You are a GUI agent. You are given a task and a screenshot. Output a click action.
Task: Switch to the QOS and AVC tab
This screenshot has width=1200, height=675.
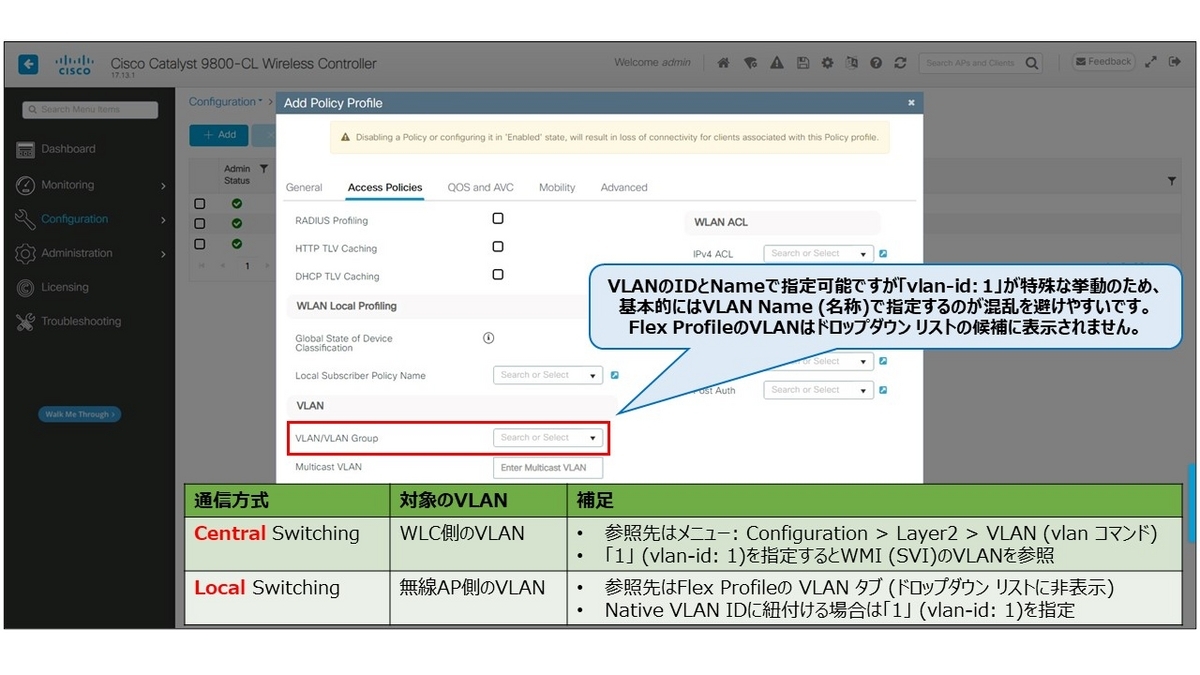click(x=480, y=187)
